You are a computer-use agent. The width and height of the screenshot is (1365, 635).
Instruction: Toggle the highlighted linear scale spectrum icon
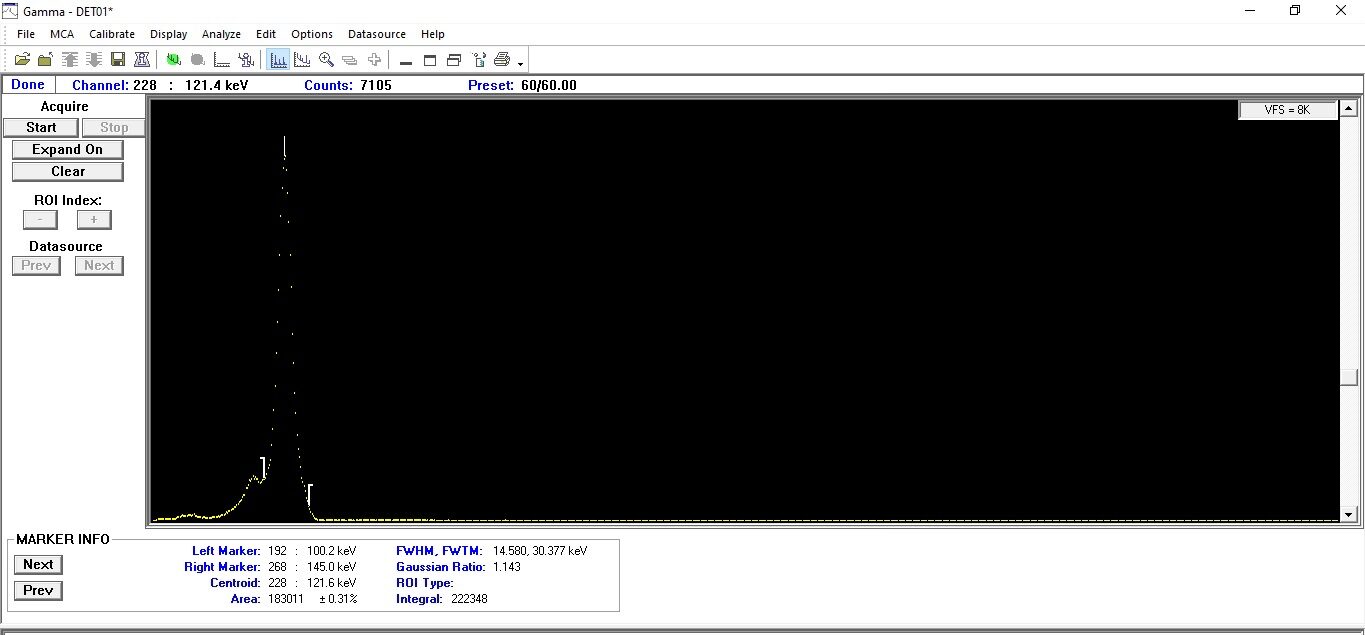(278, 60)
